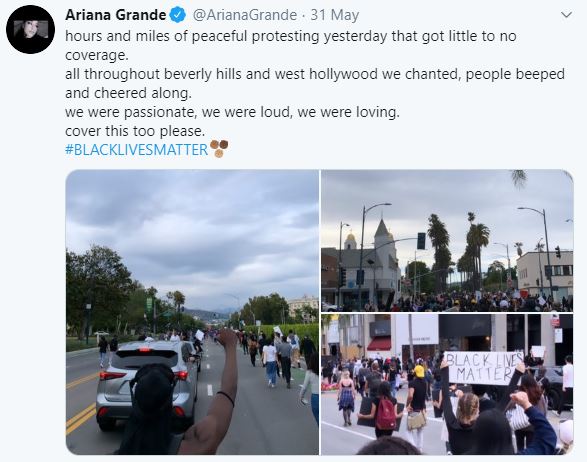Image resolution: width=587 pixels, height=462 pixels.
Task: Click the blue verified badge icon
Action: point(178,15)
